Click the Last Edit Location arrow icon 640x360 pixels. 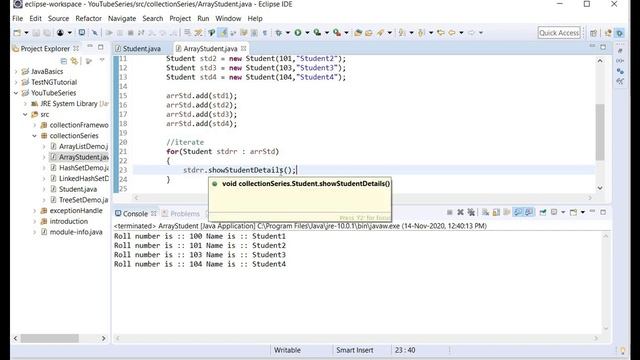tap(440, 33)
